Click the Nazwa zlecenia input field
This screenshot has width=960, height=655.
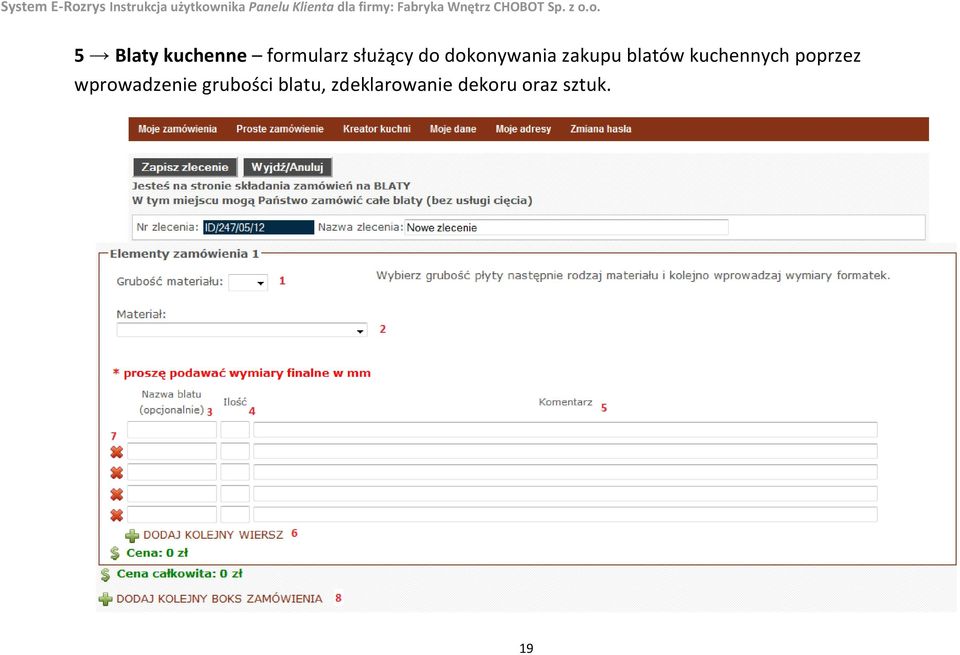click(566, 227)
